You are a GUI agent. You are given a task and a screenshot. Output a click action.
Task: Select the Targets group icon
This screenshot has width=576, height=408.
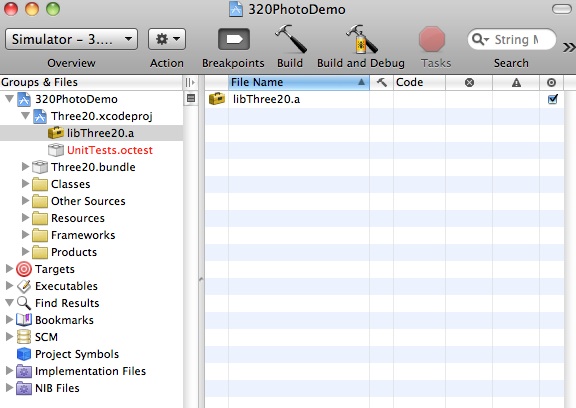click(24, 269)
